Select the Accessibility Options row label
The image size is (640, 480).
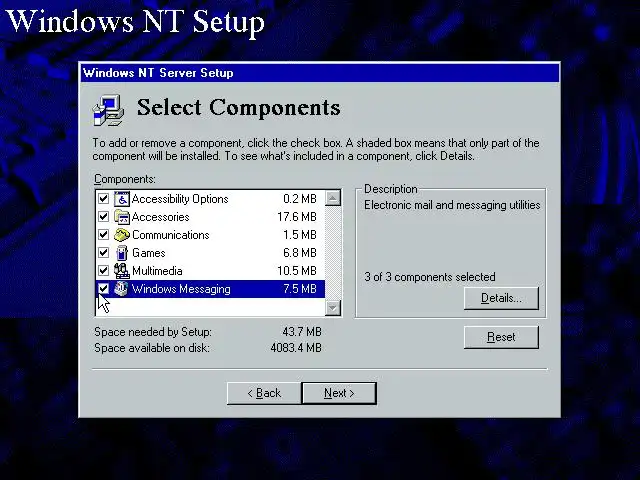(180, 199)
